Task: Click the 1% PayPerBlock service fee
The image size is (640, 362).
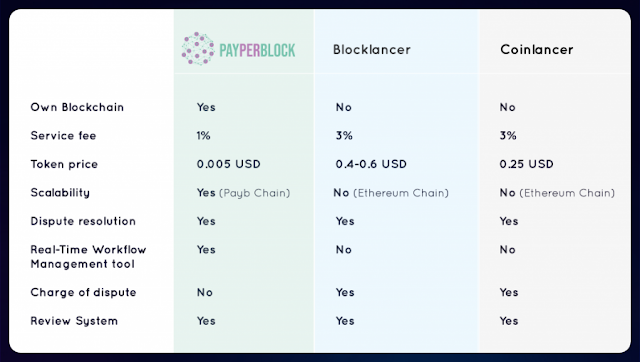Action: click(203, 135)
